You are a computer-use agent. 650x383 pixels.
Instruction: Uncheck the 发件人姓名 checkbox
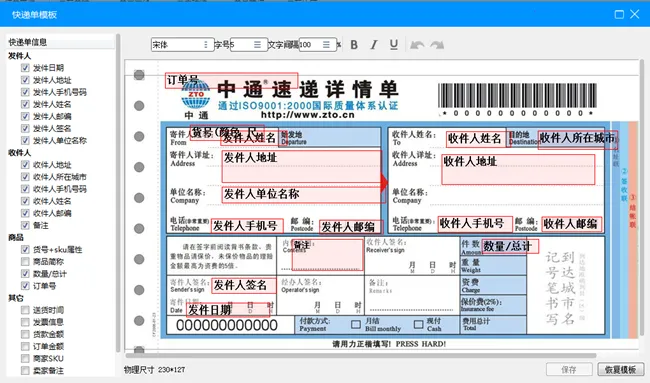click(25, 104)
